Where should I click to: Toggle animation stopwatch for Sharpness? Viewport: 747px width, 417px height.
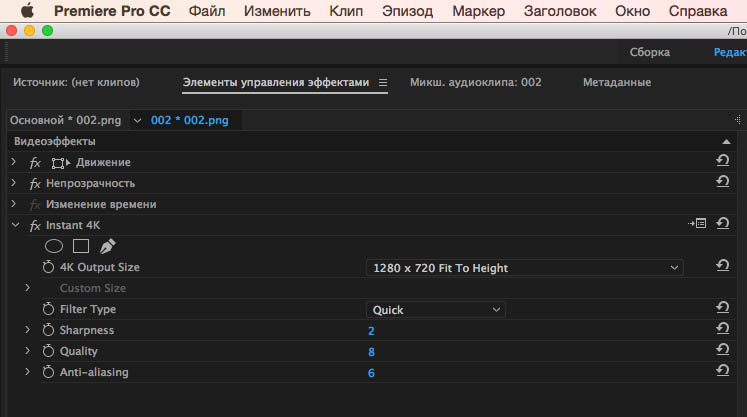[x=48, y=330]
